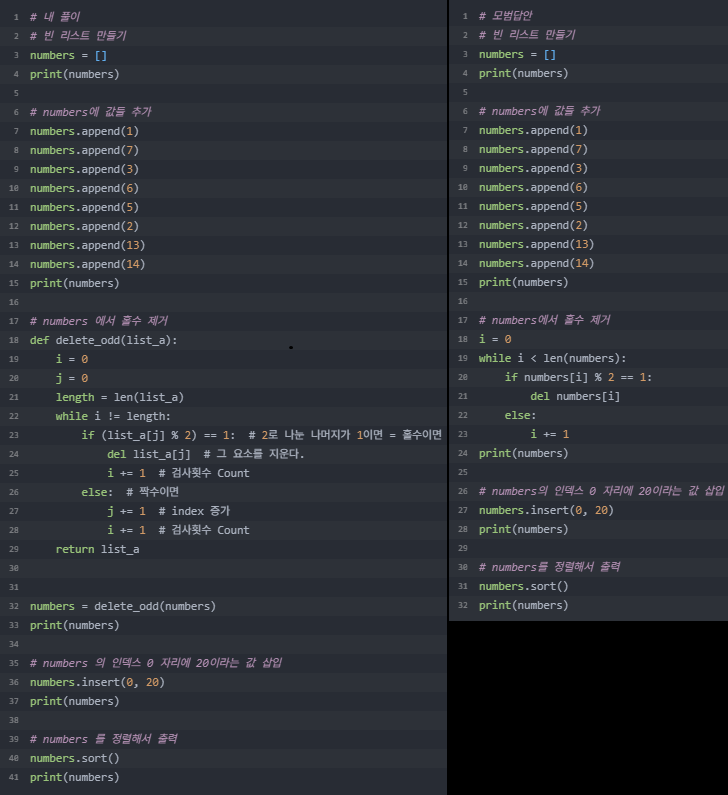This screenshot has height=795, width=728.
Task: Click 'numbers.sort()' on line 40 of 내 풀이
Action: [75, 758]
